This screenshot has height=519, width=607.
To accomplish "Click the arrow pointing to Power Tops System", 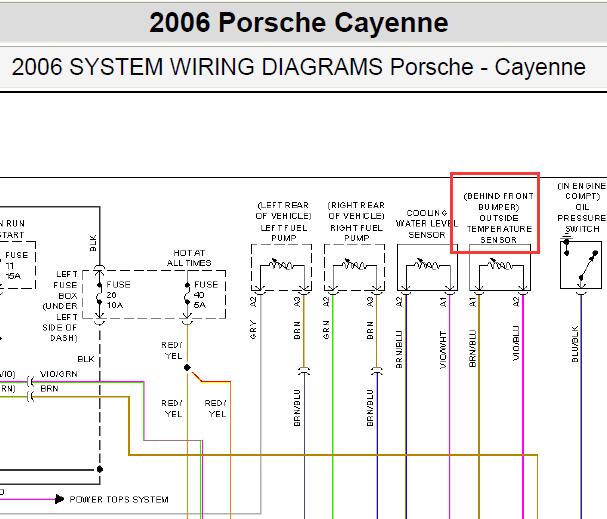I will [x=59, y=499].
